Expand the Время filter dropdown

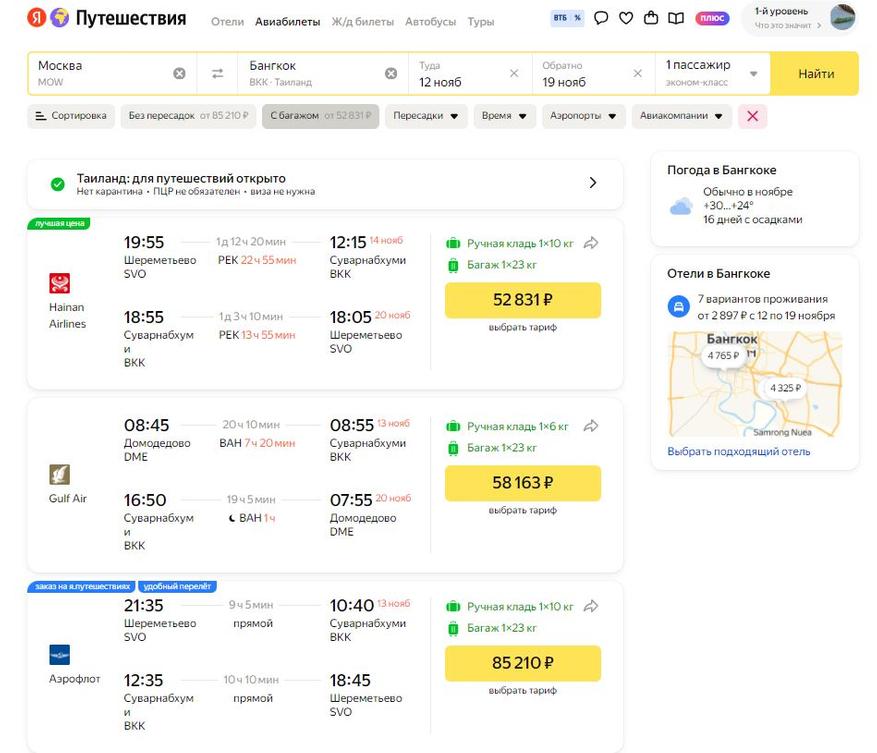click(x=504, y=116)
